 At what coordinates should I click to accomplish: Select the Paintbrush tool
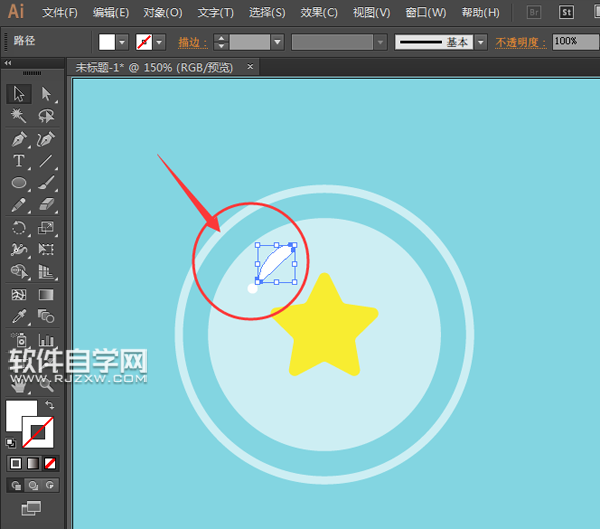(46, 183)
